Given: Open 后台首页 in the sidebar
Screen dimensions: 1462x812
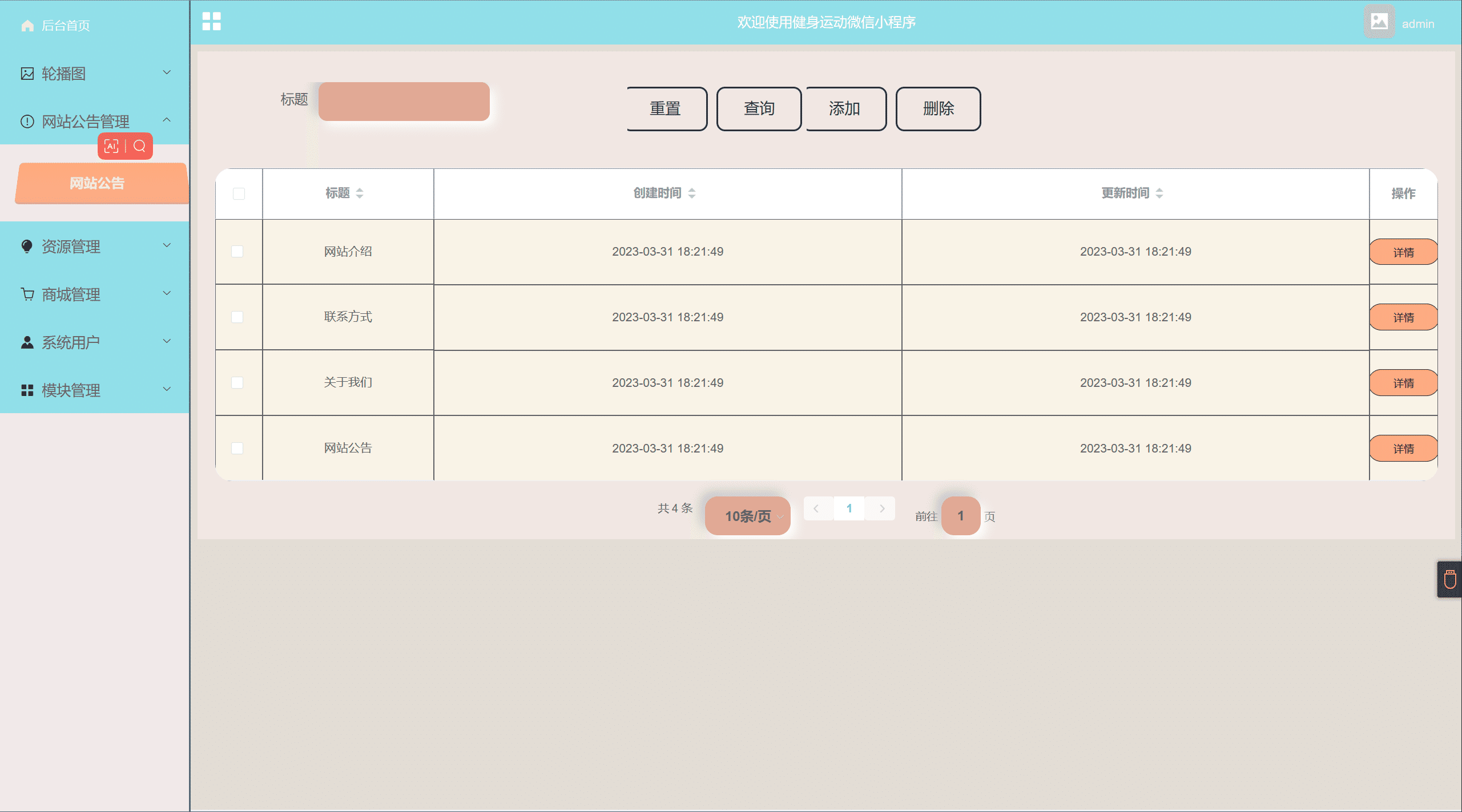Looking at the screenshot, I should pyautogui.click(x=66, y=26).
